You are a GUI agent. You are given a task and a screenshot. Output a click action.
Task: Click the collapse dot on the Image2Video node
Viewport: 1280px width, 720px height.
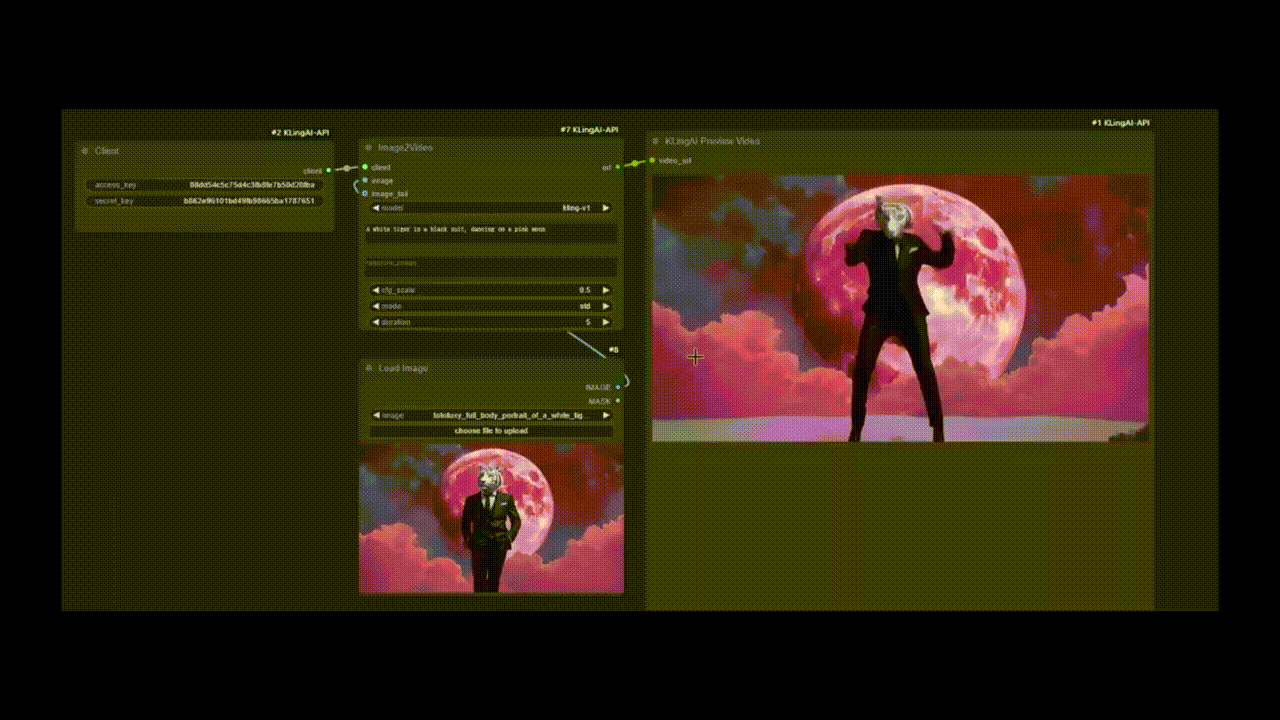tap(367, 147)
